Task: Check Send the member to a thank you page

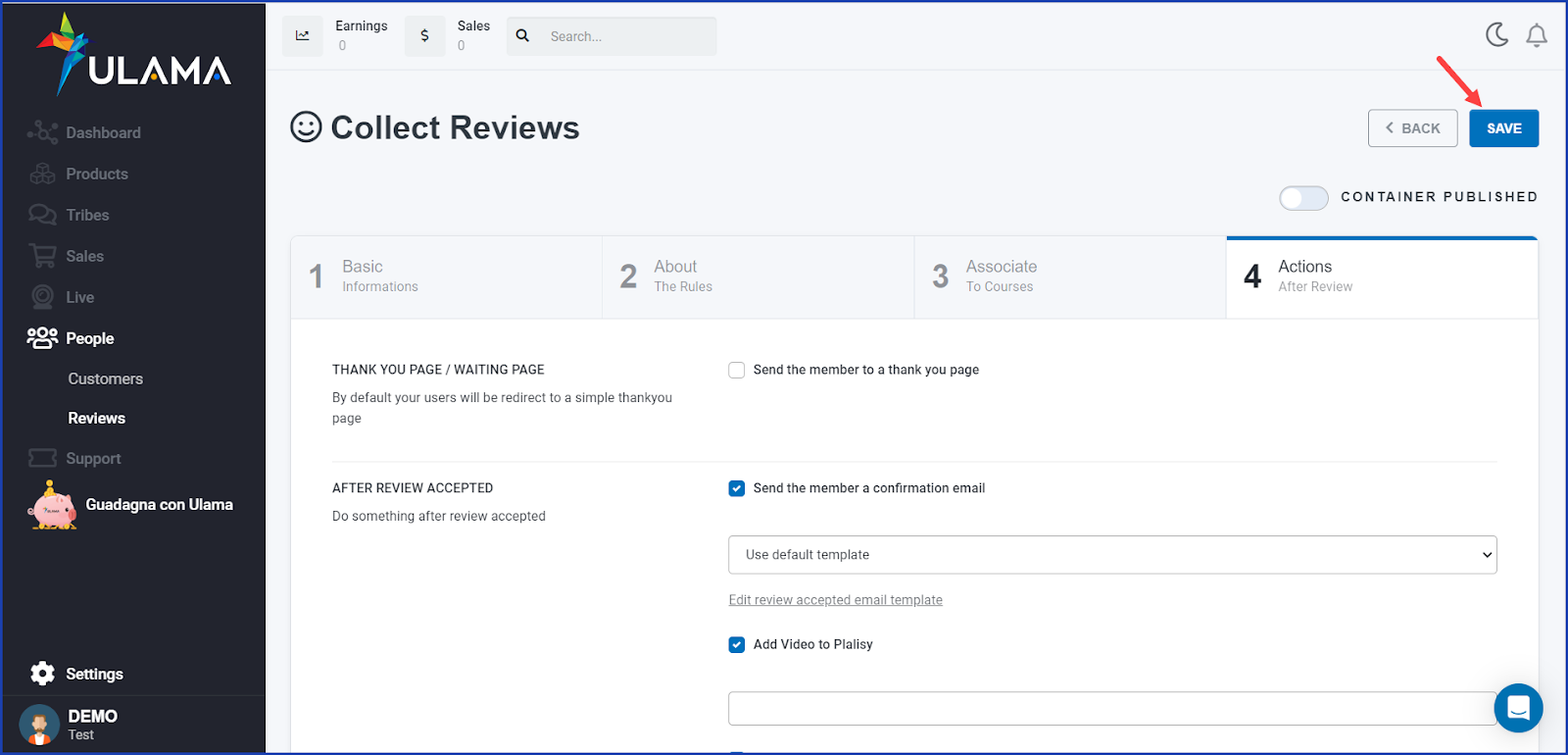Action: pos(737,371)
